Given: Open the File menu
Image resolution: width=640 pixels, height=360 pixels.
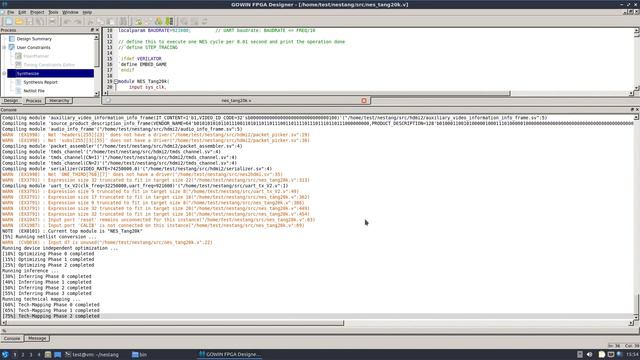Looking at the screenshot, I should click(x=10, y=12).
